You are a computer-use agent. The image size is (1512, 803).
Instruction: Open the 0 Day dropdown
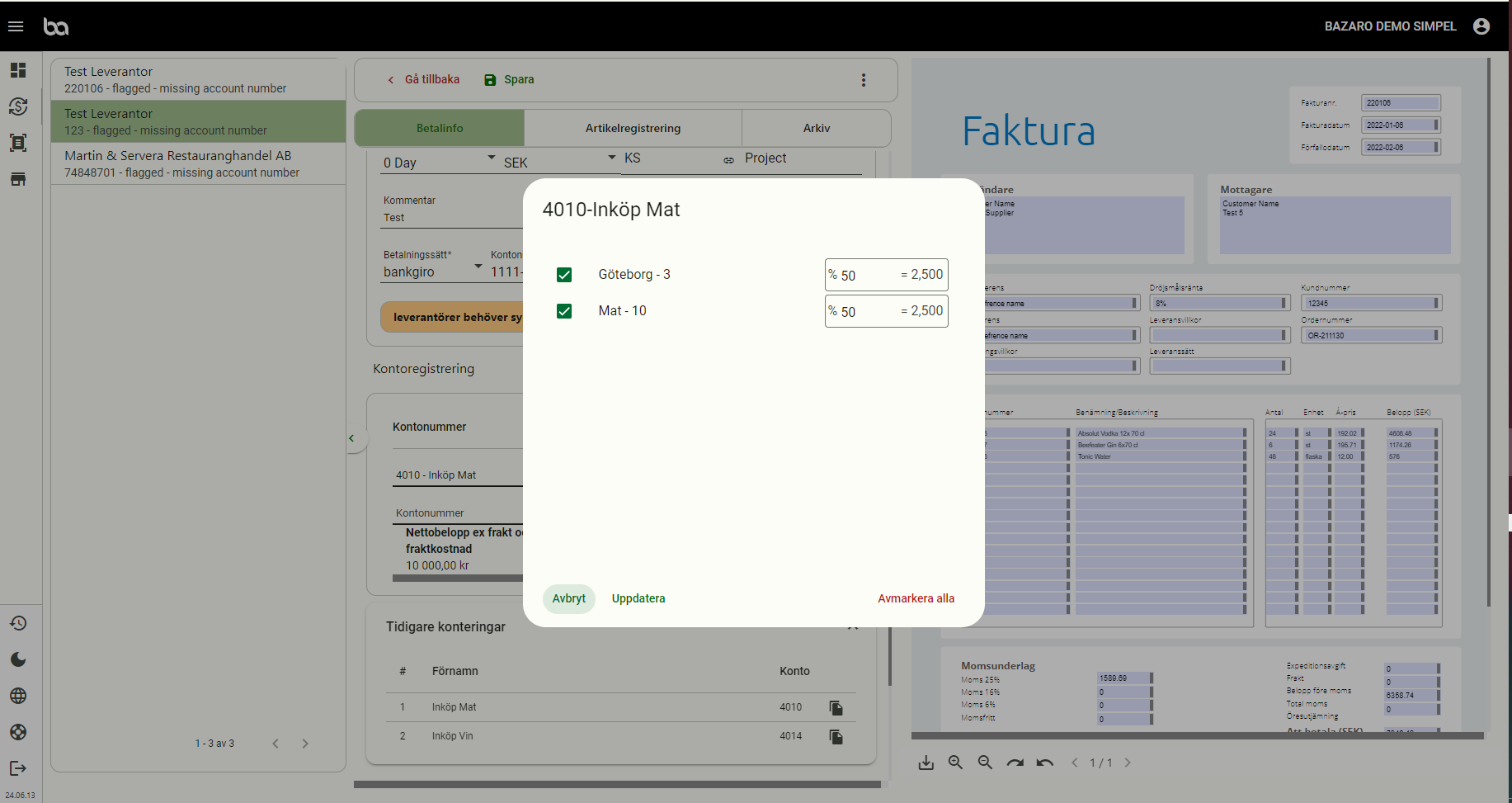(x=491, y=158)
